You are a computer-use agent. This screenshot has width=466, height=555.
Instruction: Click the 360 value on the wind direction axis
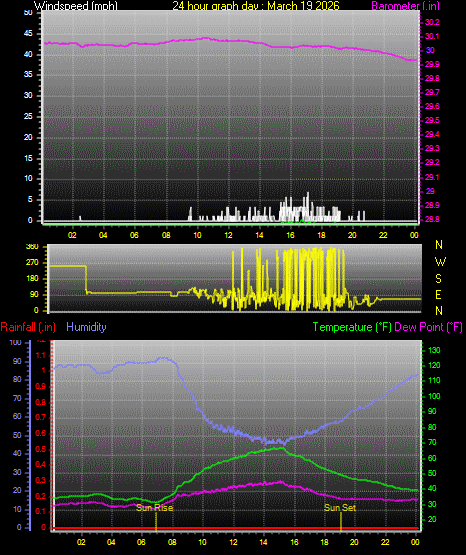pyautogui.click(x=32, y=247)
